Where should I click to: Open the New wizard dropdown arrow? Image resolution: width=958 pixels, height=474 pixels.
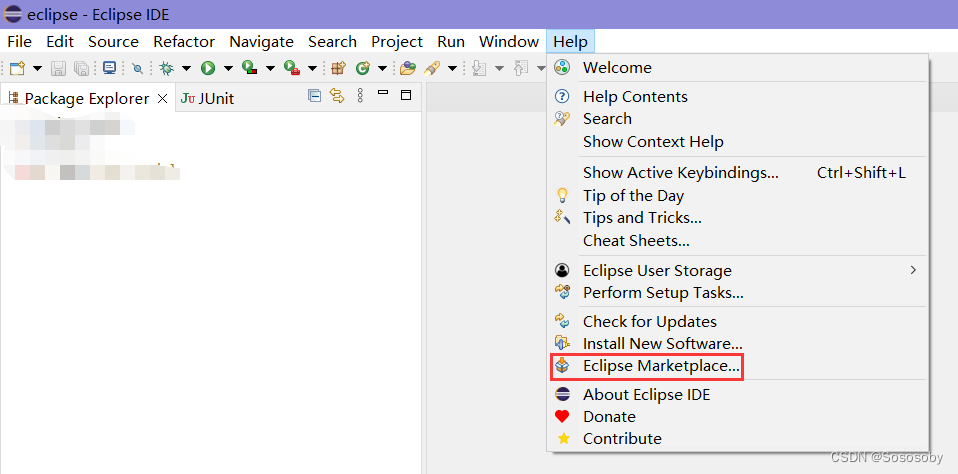click(37, 68)
